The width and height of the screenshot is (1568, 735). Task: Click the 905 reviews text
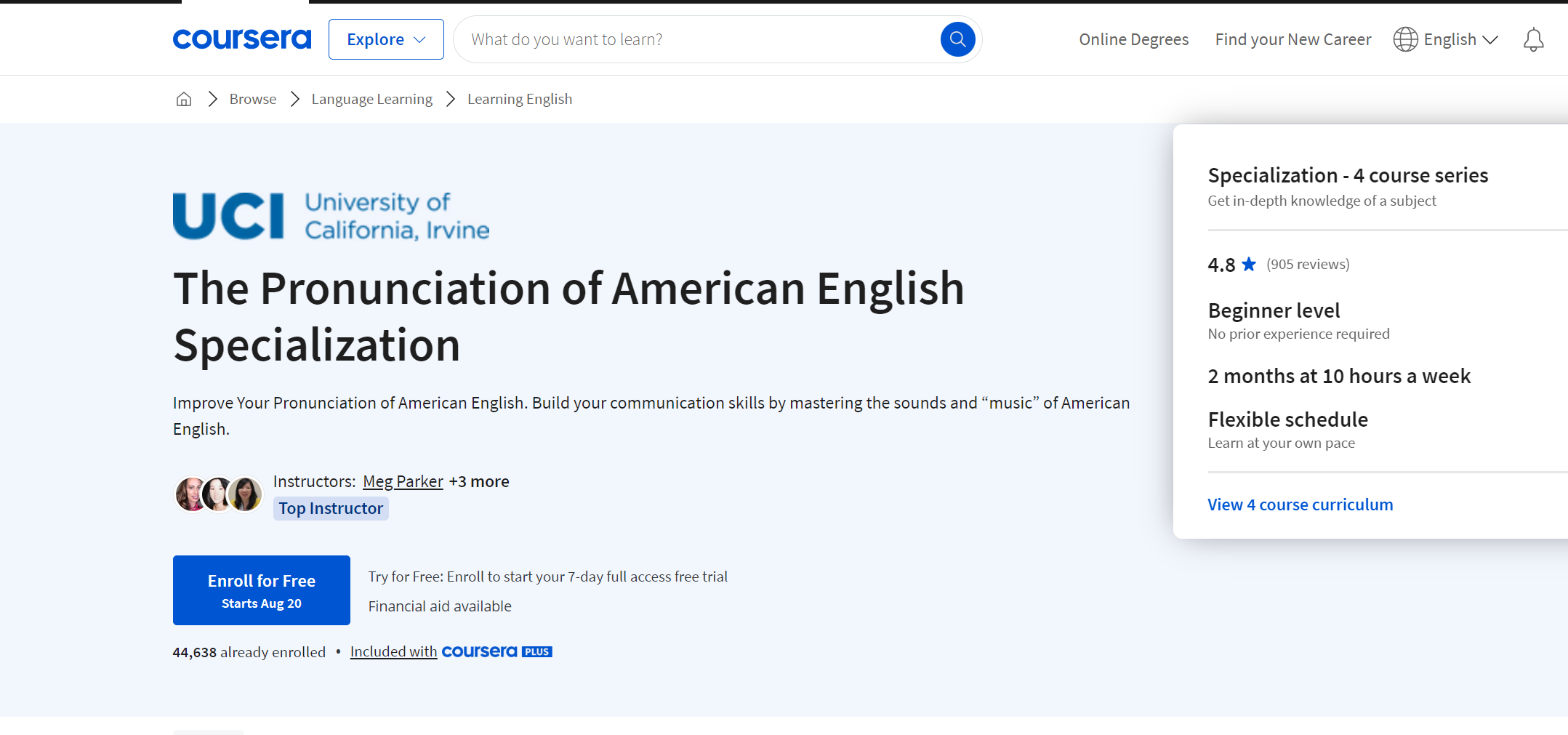tap(1308, 264)
